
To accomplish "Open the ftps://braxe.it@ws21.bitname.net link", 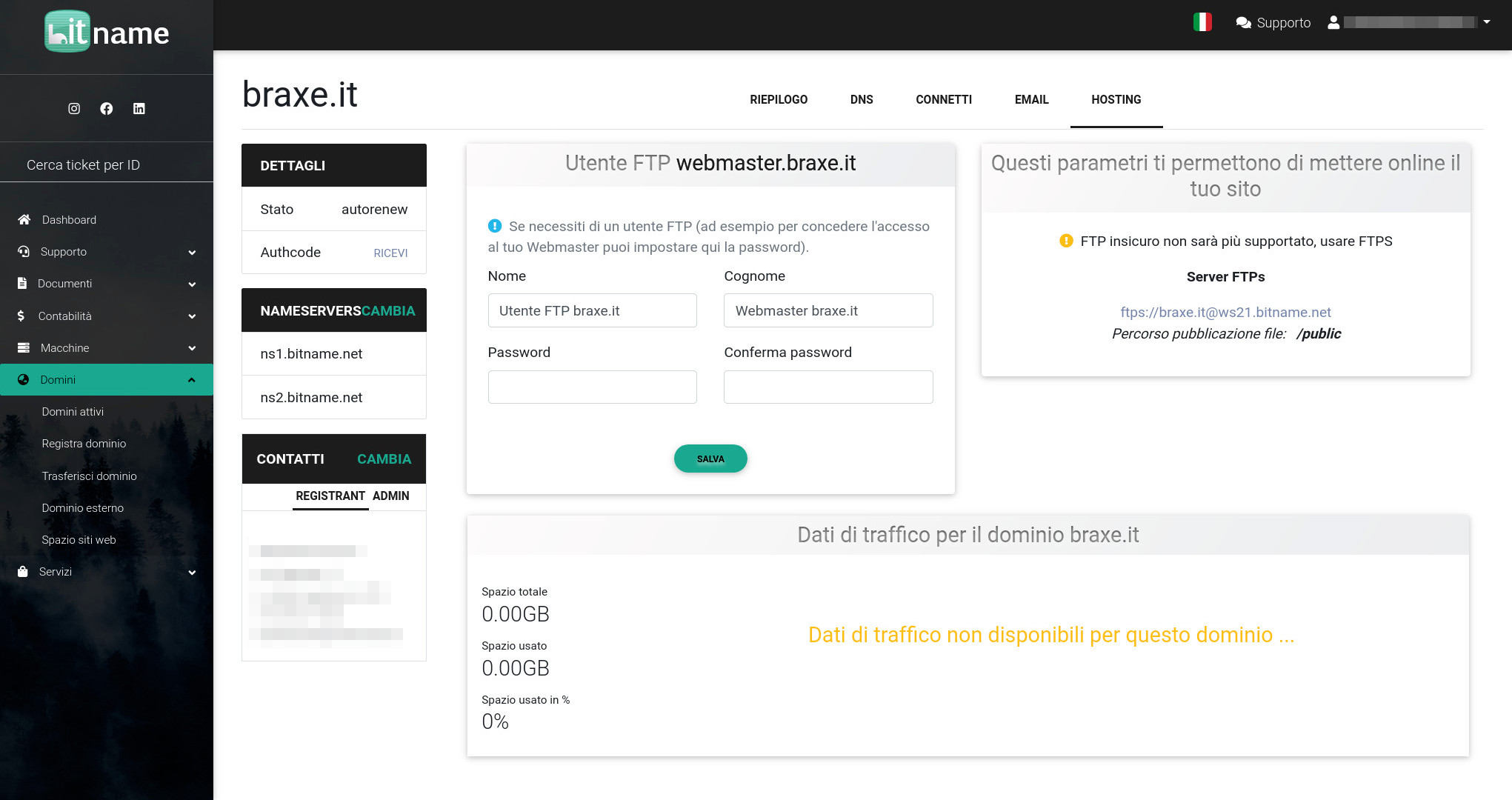I will 1225,312.
